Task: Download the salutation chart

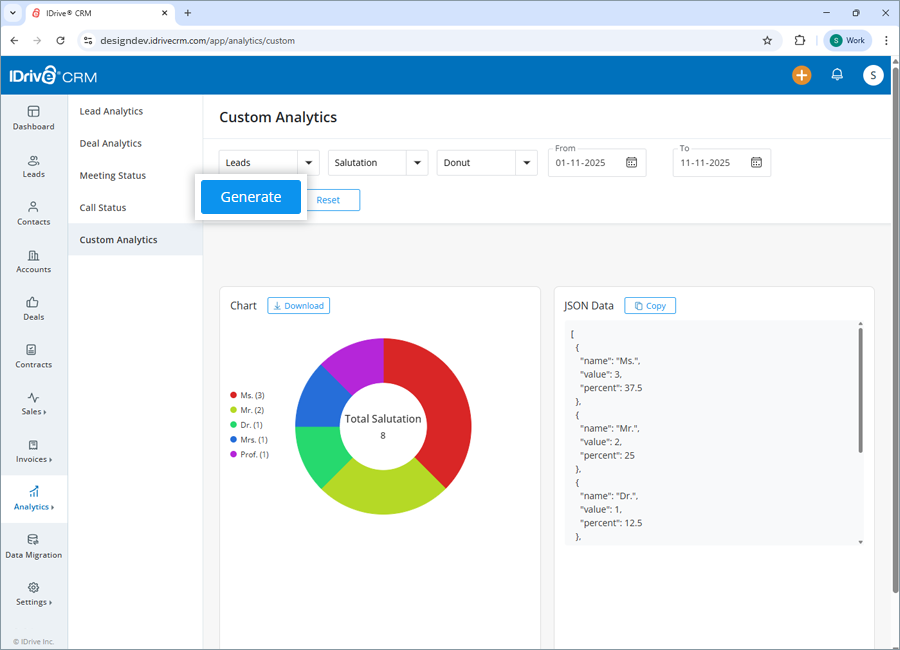Action: coord(298,305)
